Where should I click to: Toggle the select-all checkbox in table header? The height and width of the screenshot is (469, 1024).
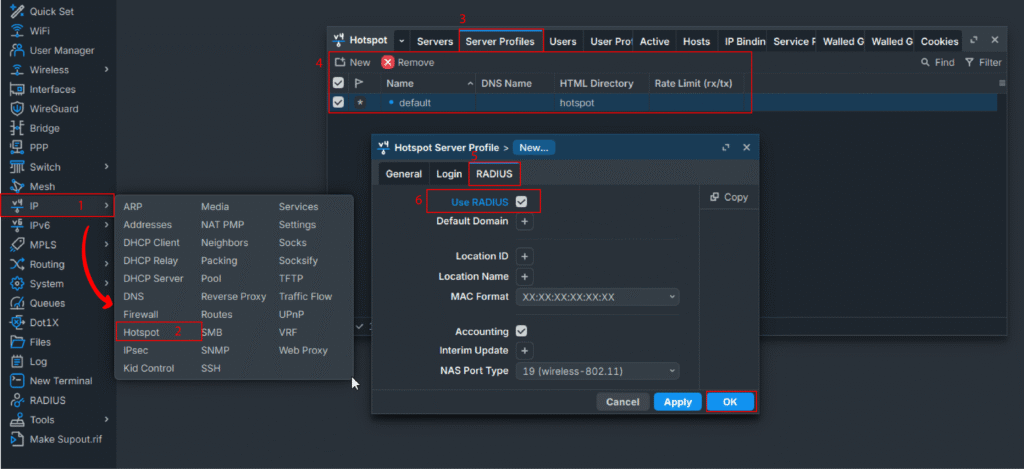pyautogui.click(x=338, y=83)
